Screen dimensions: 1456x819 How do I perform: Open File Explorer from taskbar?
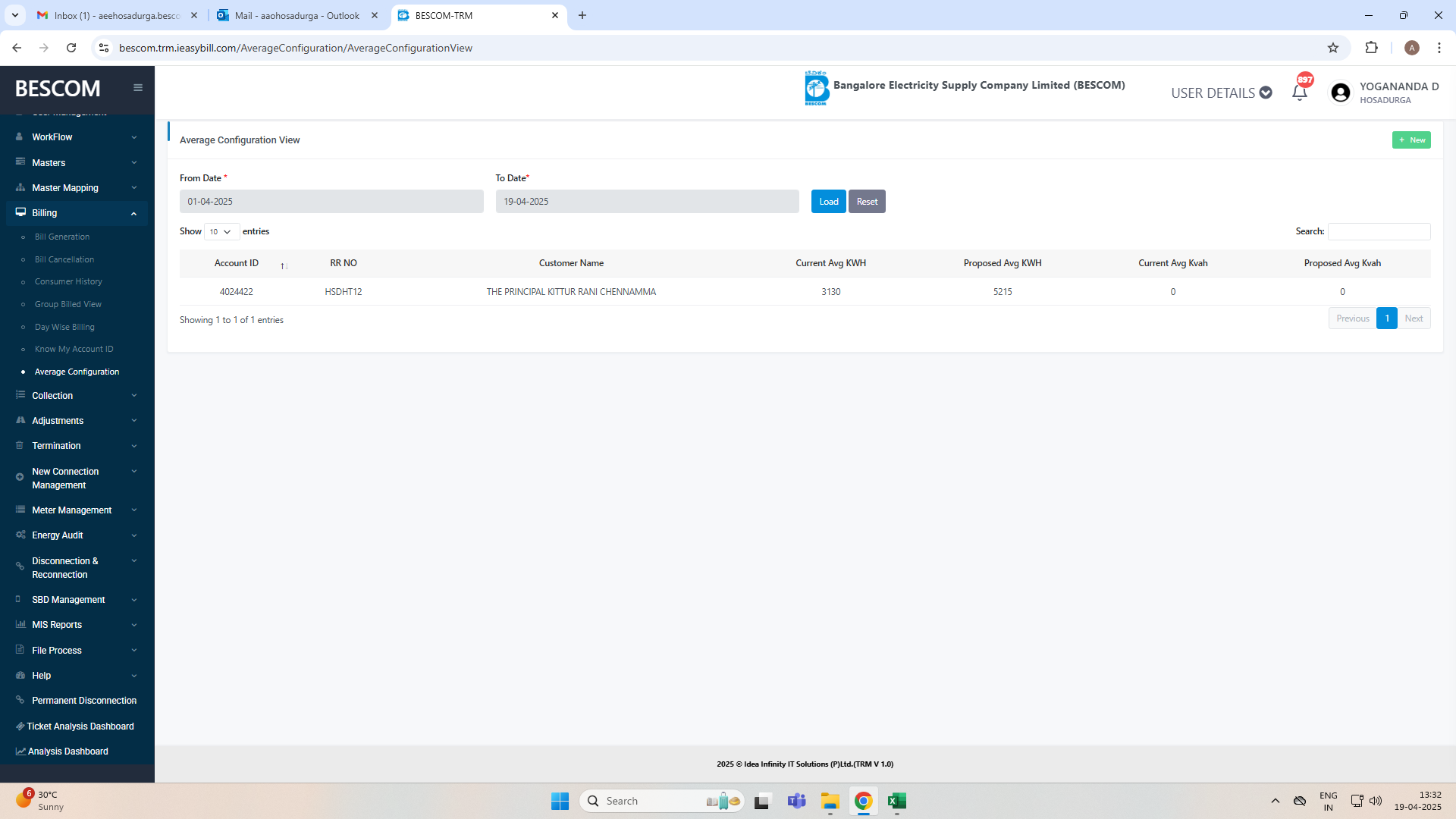tap(830, 801)
